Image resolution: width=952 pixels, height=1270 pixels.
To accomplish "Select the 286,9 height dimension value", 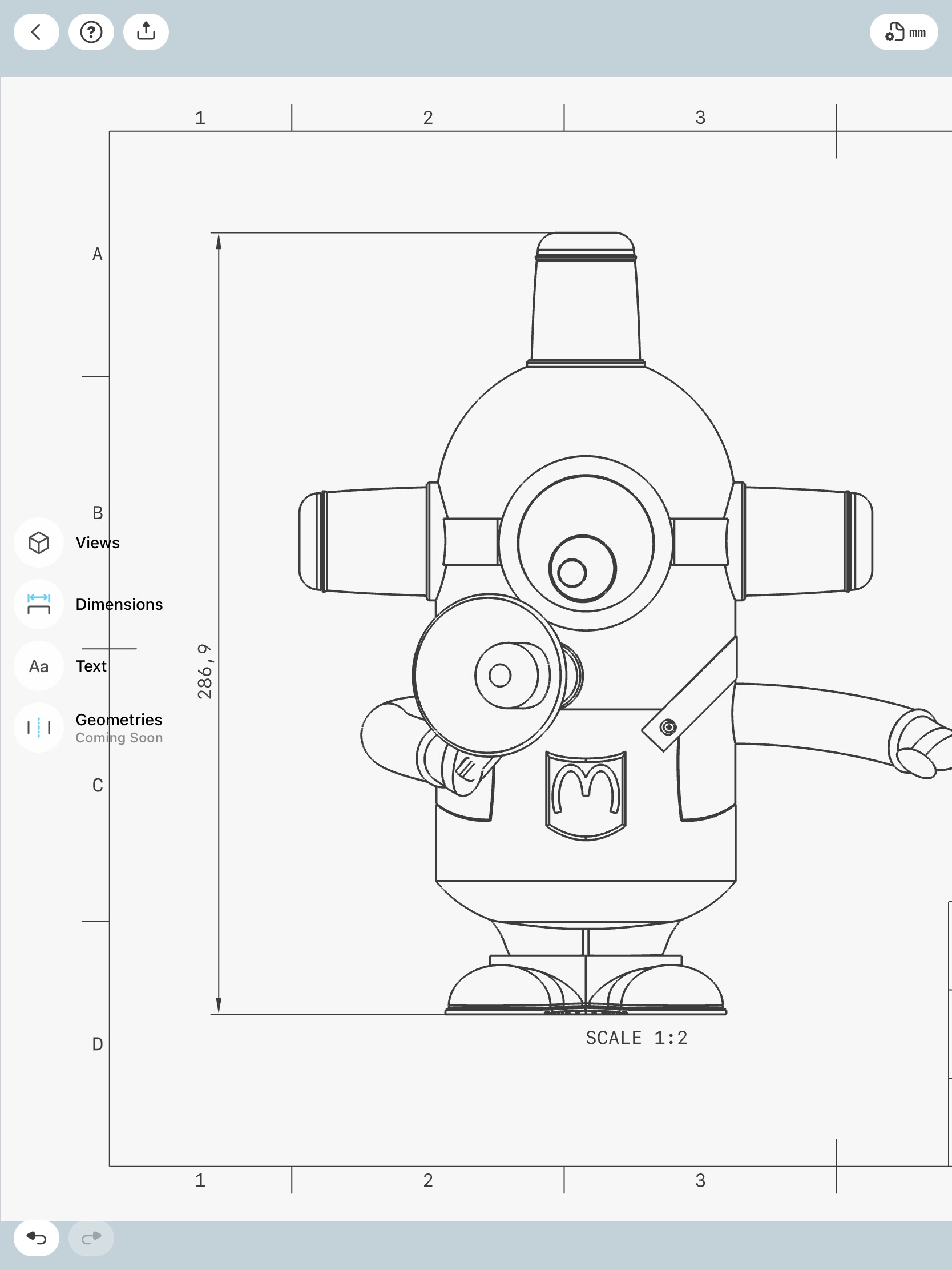I will pyautogui.click(x=205, y=671).
